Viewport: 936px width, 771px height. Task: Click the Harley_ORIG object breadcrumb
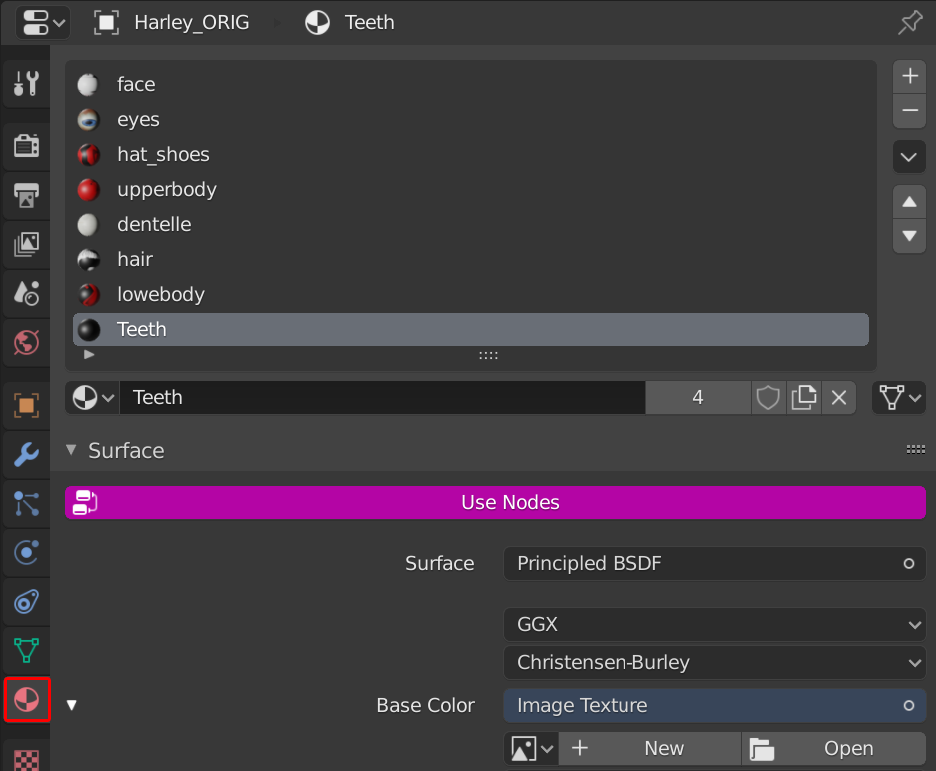172,23
